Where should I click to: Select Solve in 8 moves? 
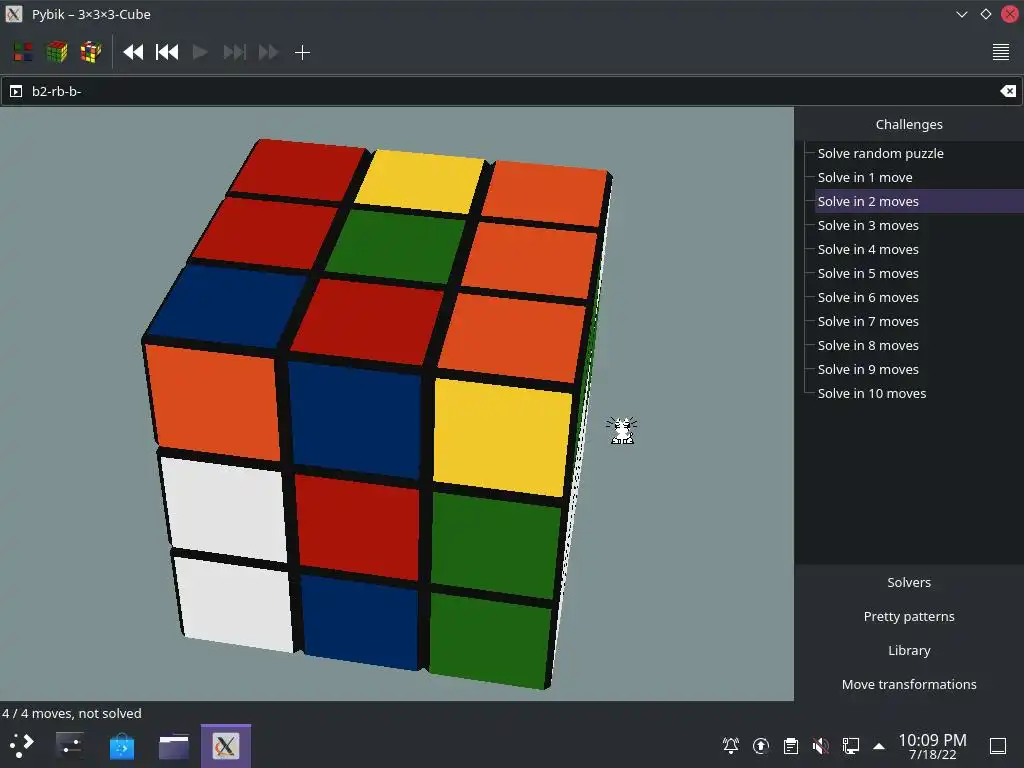pos(868,345)
